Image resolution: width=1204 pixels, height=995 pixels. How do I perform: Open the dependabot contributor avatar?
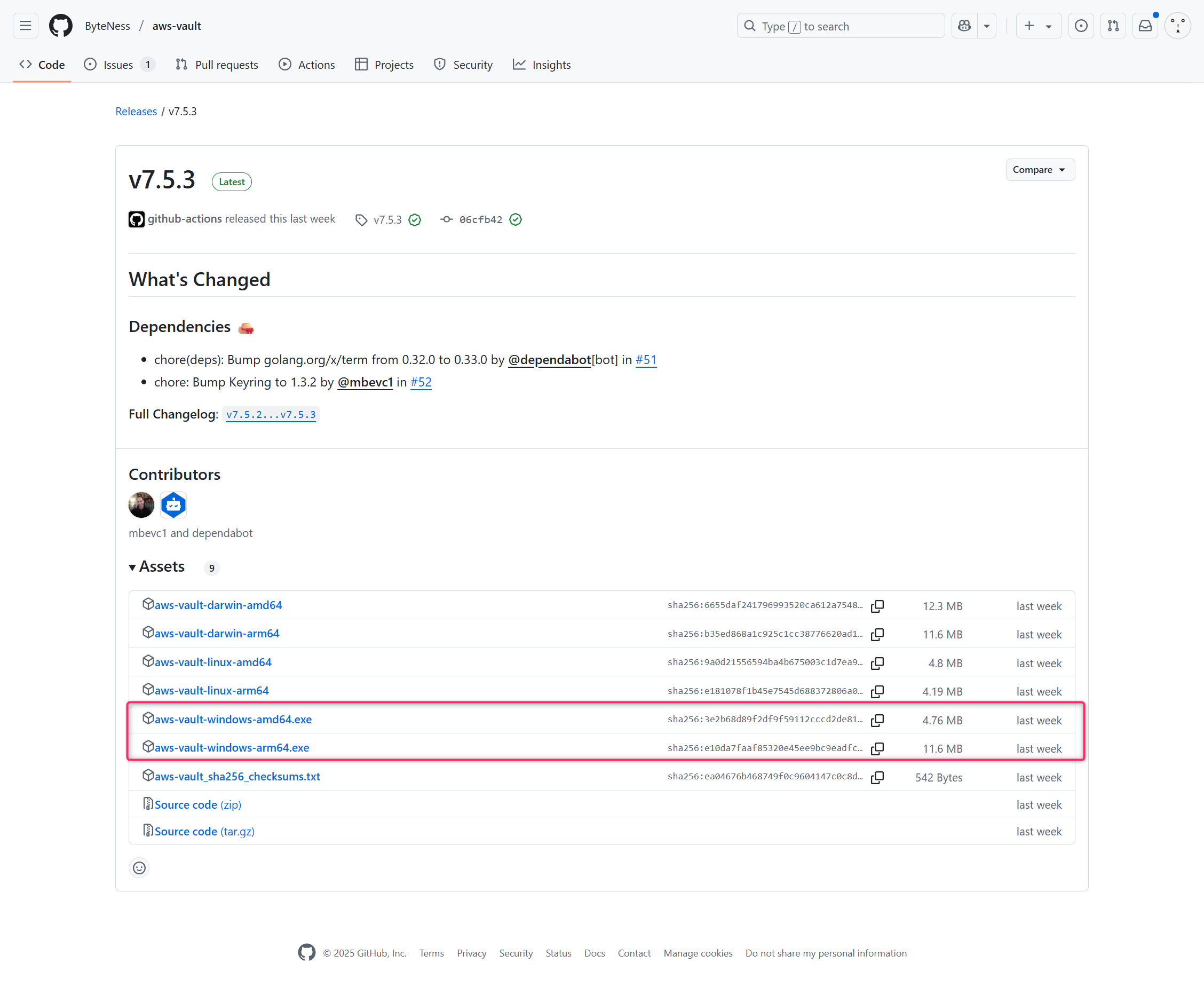(173, 504)
